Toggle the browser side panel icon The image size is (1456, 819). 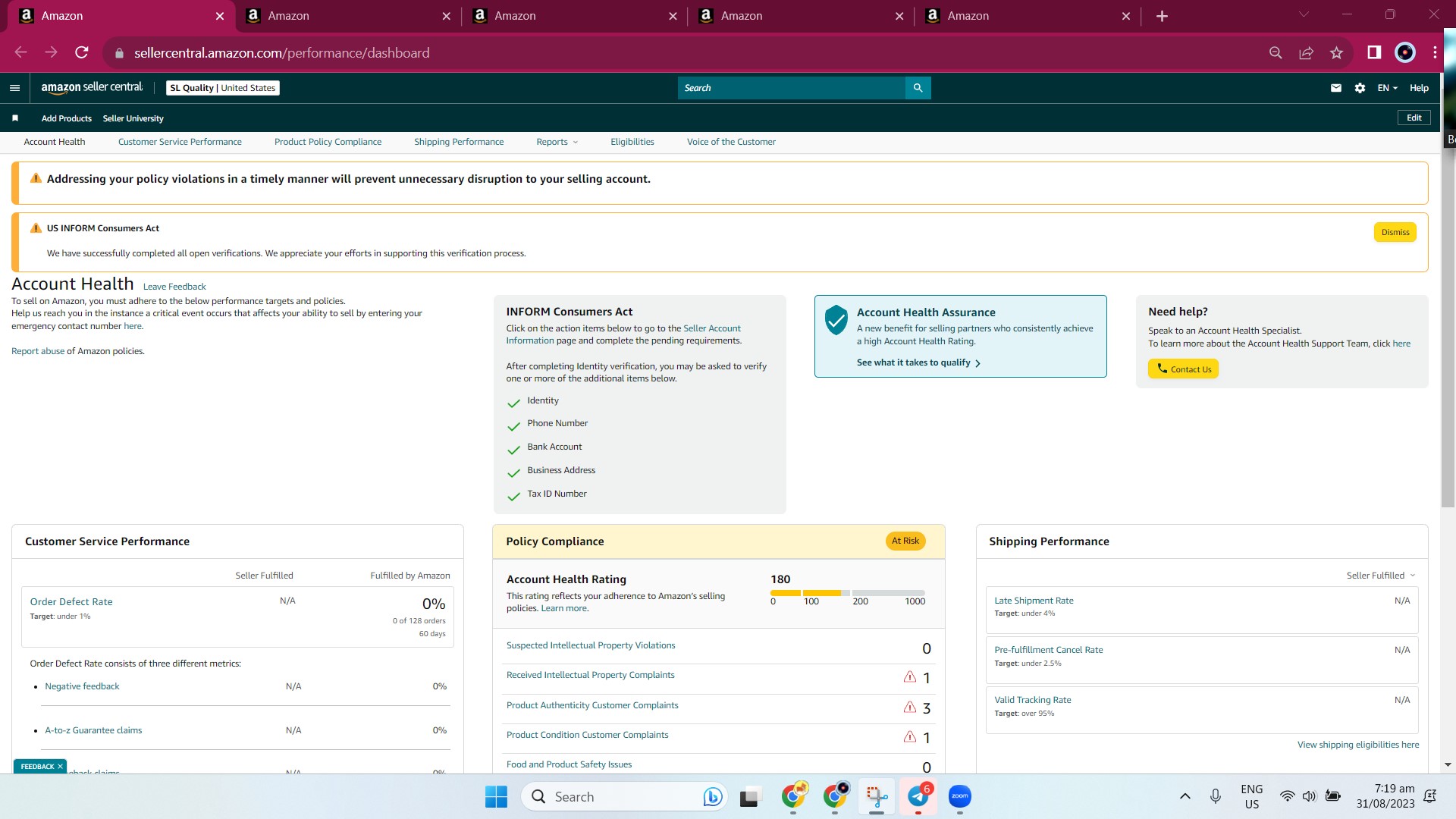[1374, 52]
